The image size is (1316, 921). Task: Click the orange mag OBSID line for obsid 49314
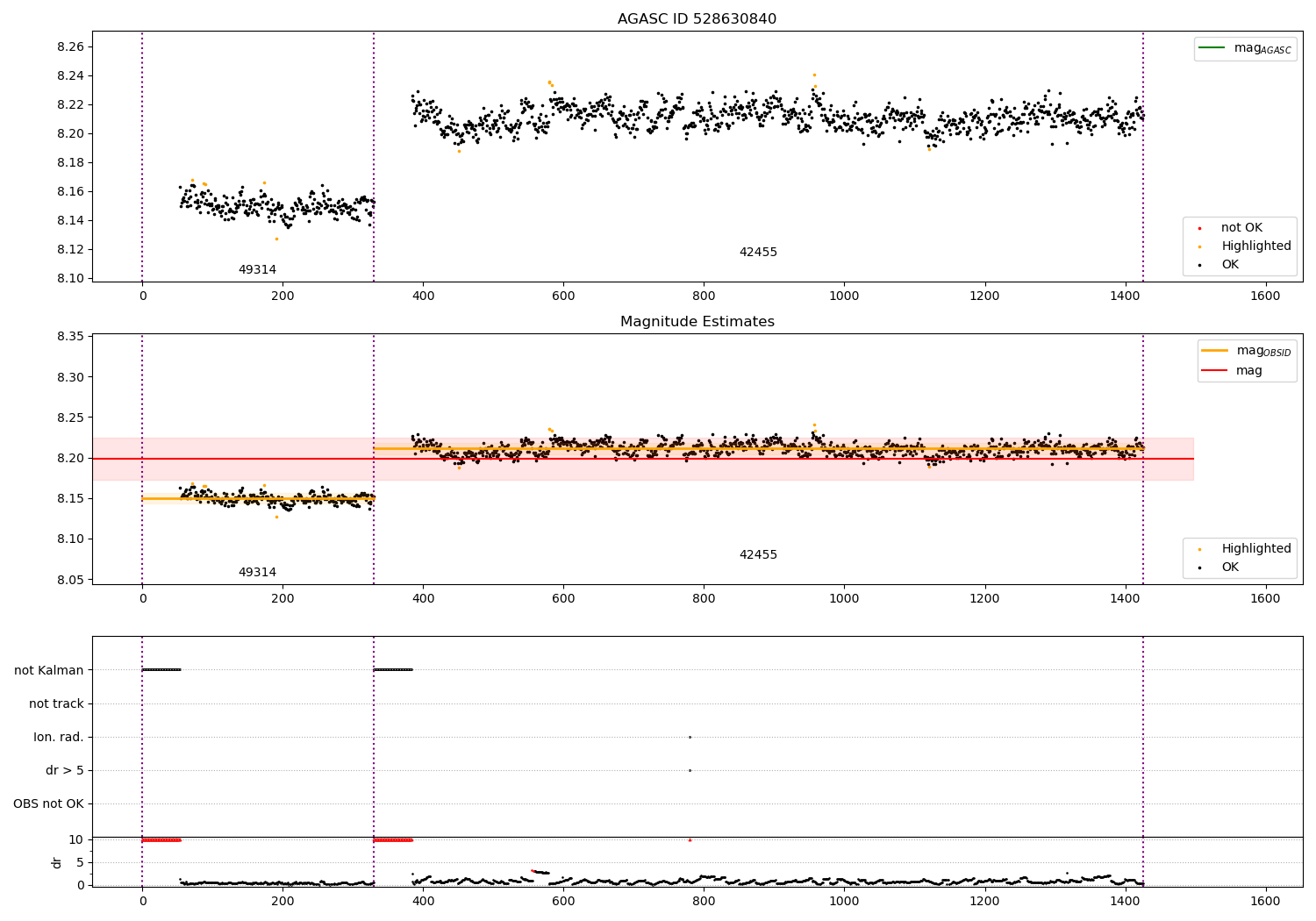[x=258, y=498]
